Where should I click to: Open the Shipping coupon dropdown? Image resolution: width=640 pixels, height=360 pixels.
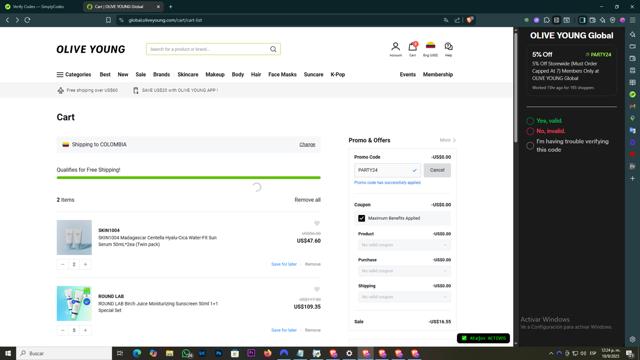tap(404, 297)
